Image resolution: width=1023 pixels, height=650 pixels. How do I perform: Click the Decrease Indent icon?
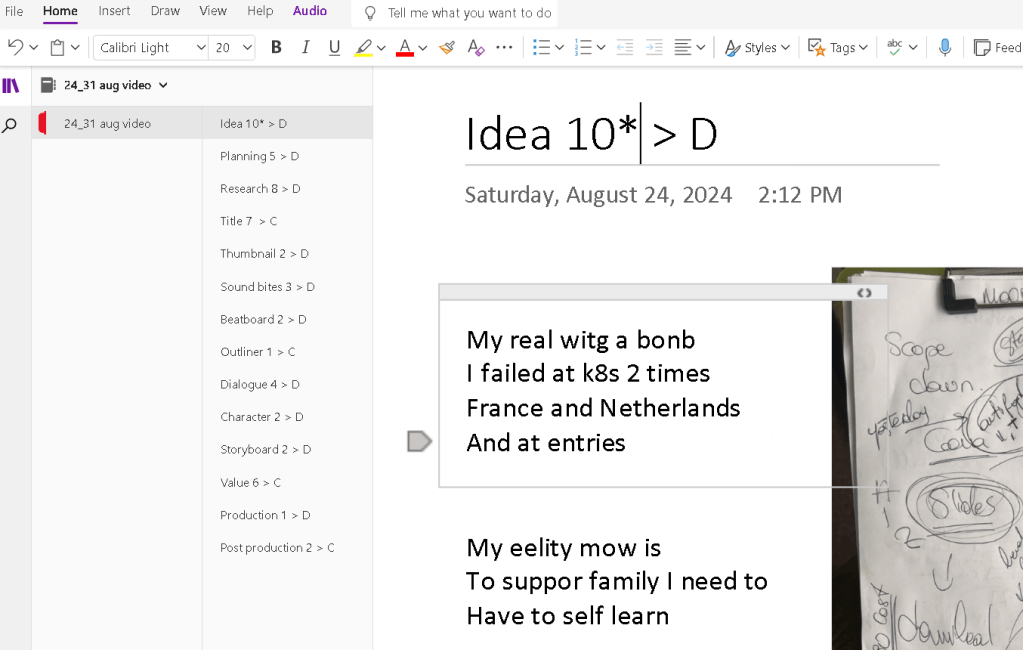[x=625, y=47]
